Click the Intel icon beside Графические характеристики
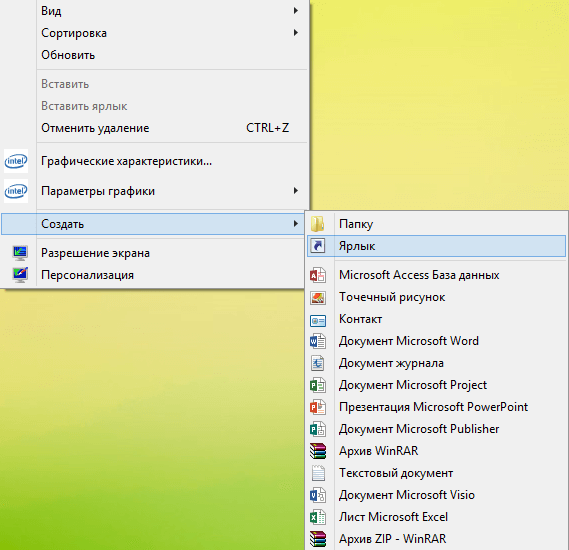 [x=16, y=161]
